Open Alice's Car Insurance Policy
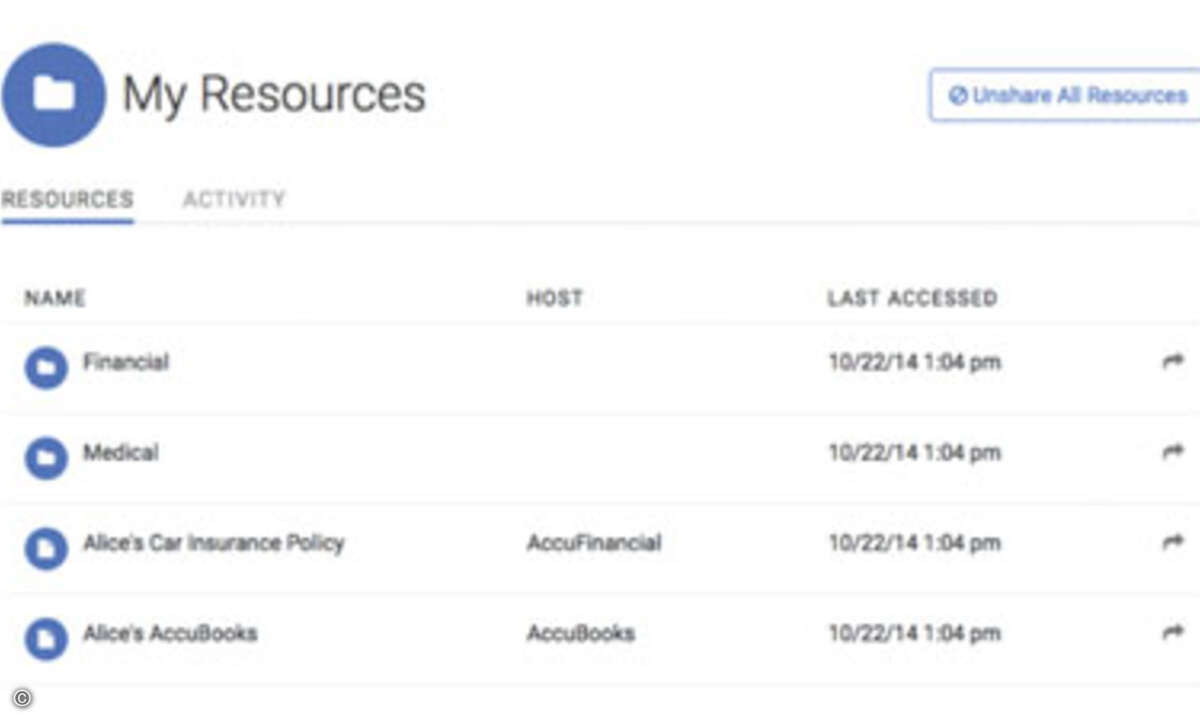The height and width of the screenshot is (720, 1200). 214,543
